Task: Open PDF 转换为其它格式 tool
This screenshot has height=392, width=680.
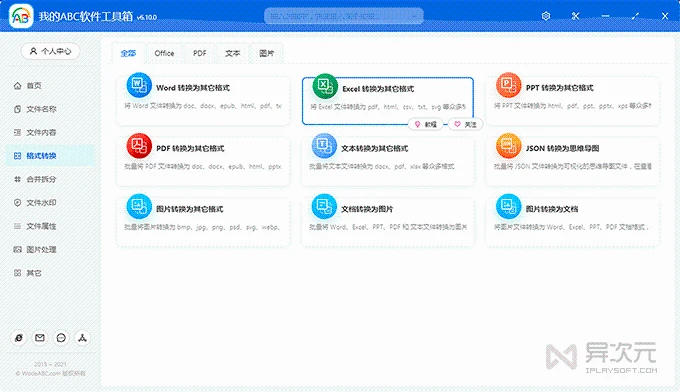Action: 203,161
